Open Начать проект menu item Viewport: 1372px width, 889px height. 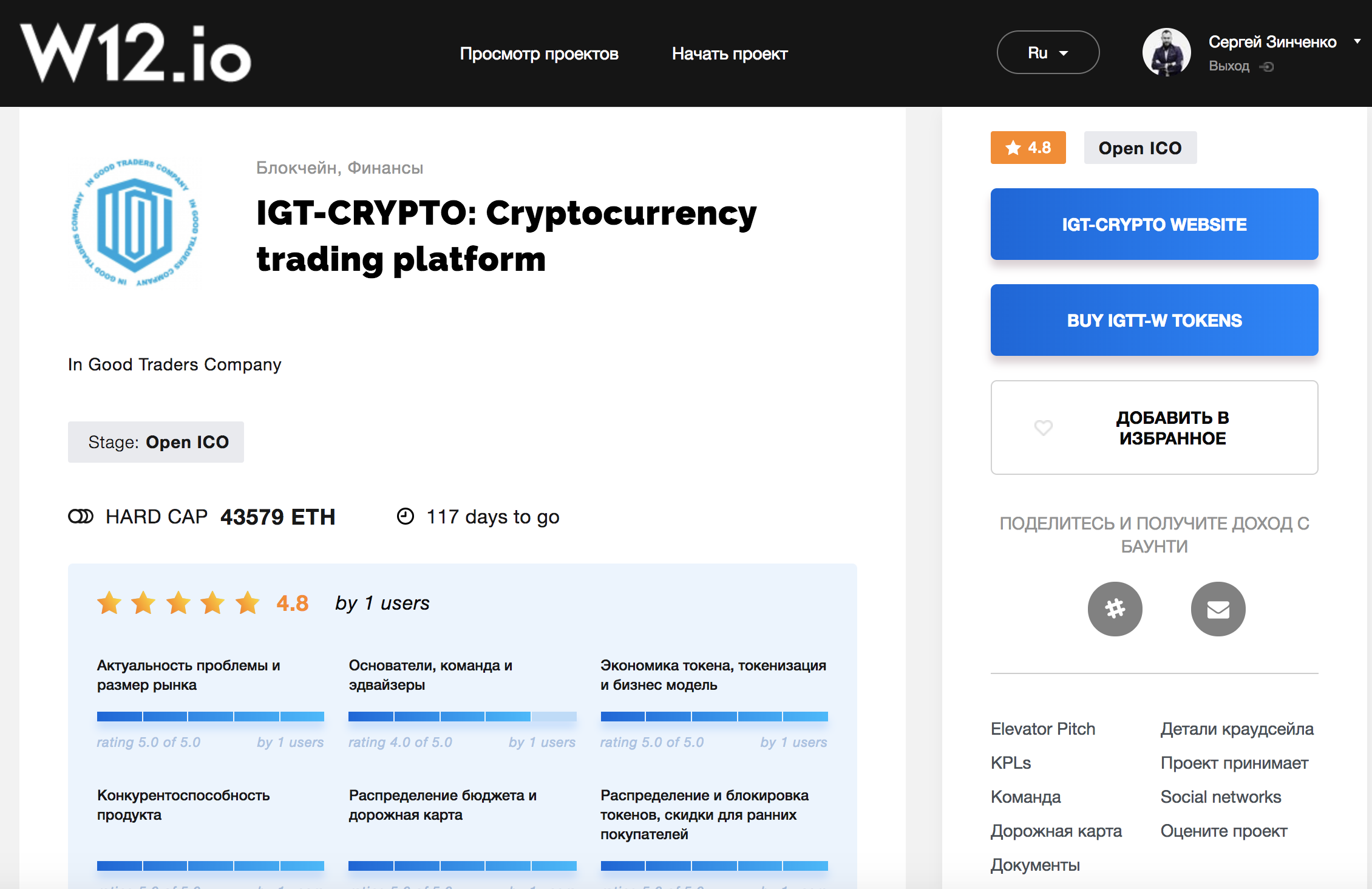point(730,53)
